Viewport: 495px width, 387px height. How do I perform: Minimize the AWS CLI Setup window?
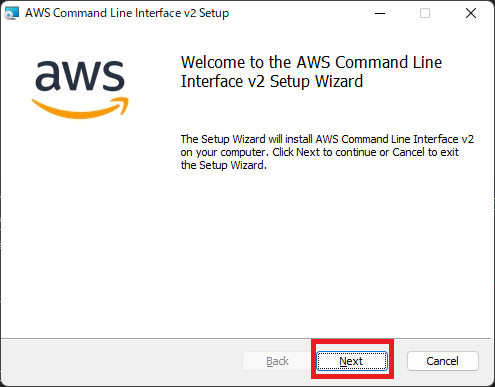(x=380, y=13)
